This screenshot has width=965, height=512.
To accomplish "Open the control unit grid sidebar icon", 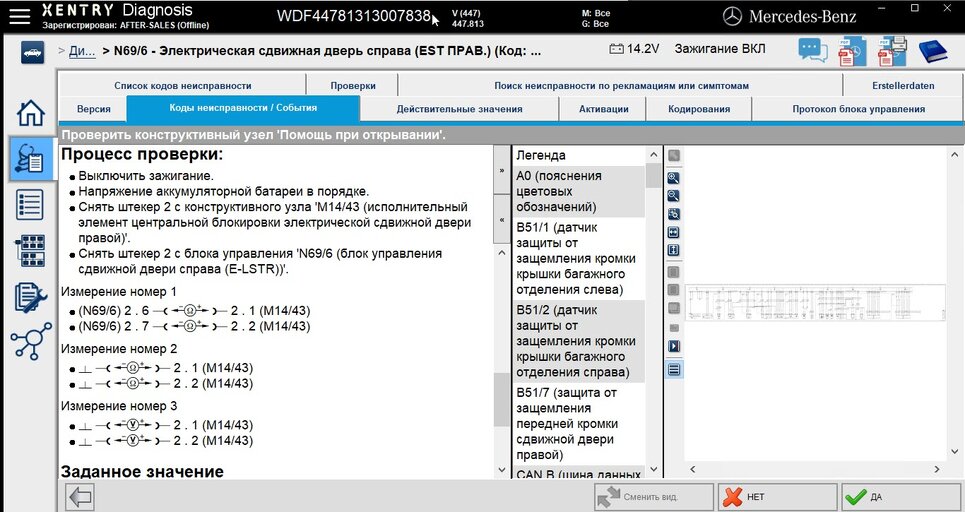I will [31, 250].
